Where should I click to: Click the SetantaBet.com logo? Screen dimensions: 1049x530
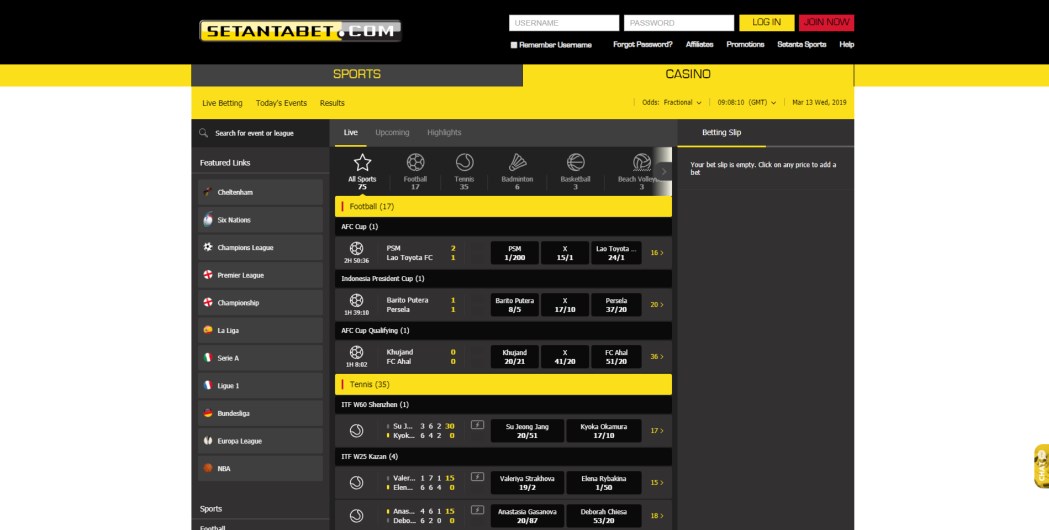click(300, 31)
